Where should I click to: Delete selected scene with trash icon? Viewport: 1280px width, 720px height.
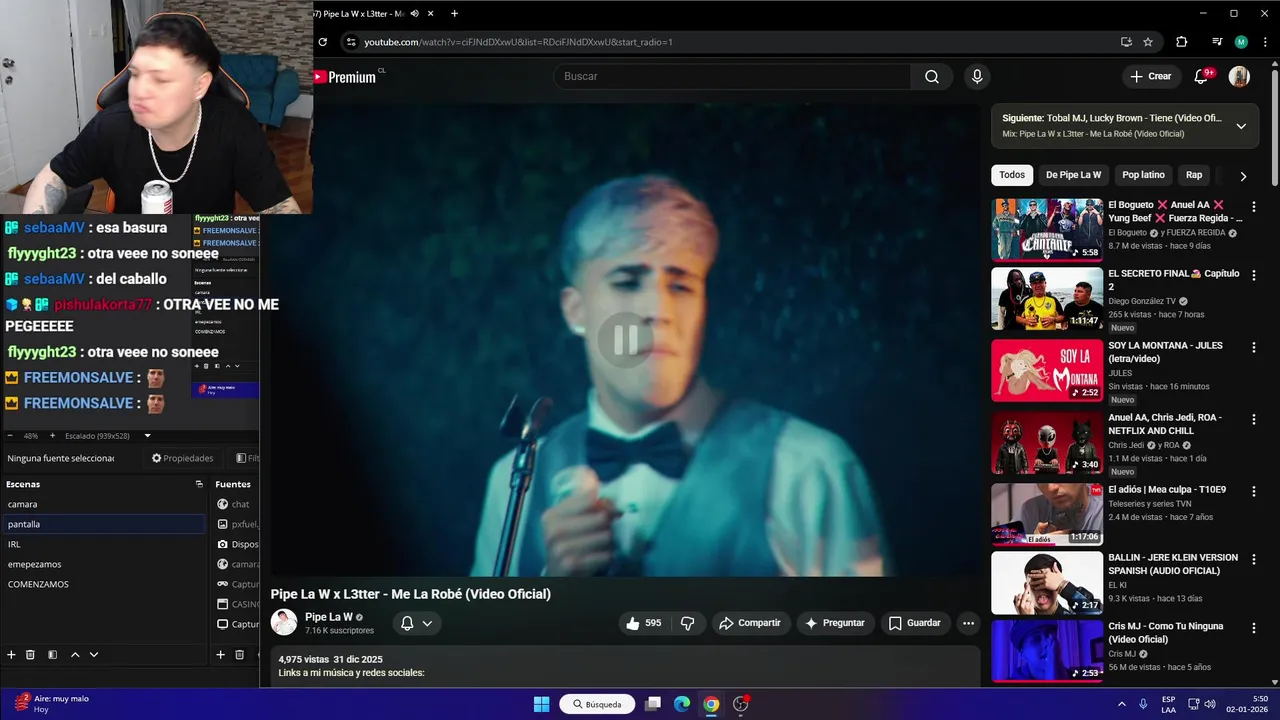(x=30, y=655)
